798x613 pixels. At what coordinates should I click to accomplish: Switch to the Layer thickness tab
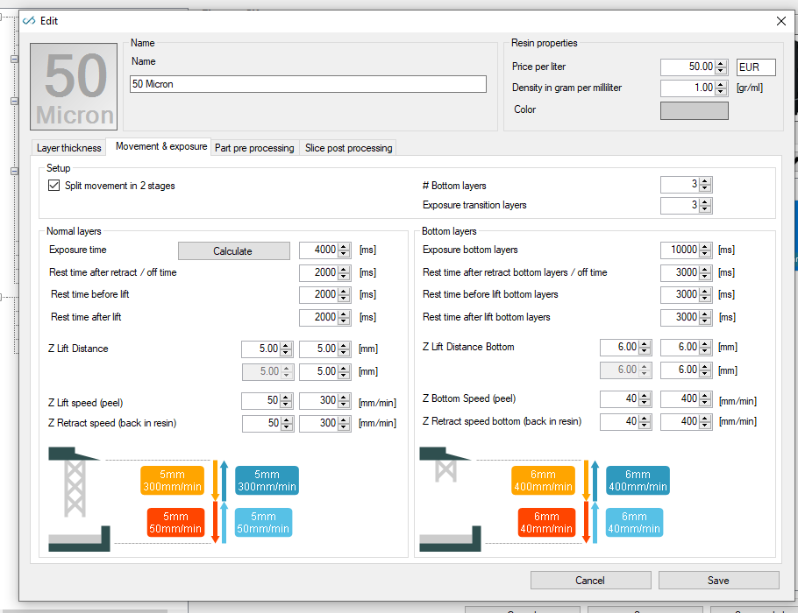pos(69,148)
